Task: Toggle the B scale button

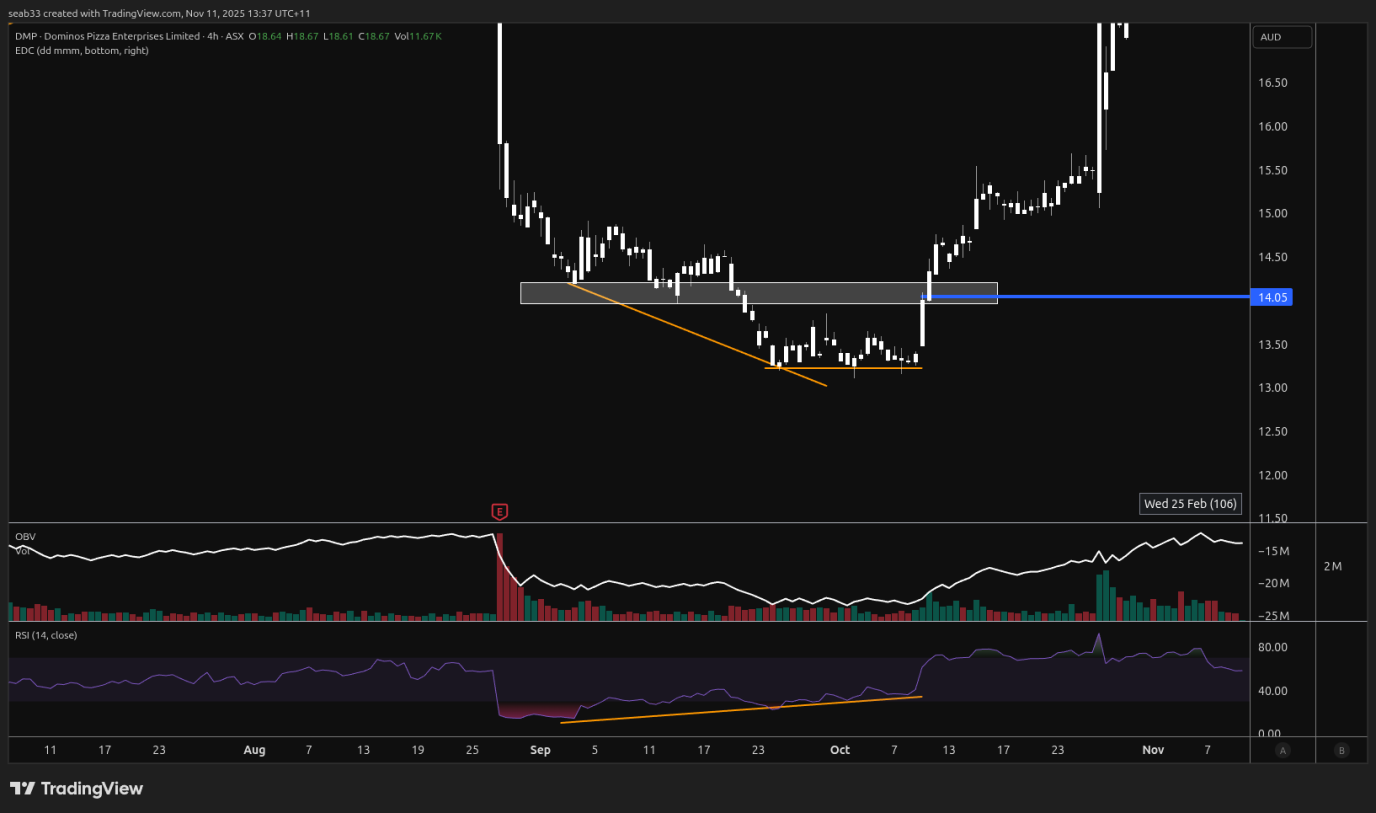Action: 1341,750
